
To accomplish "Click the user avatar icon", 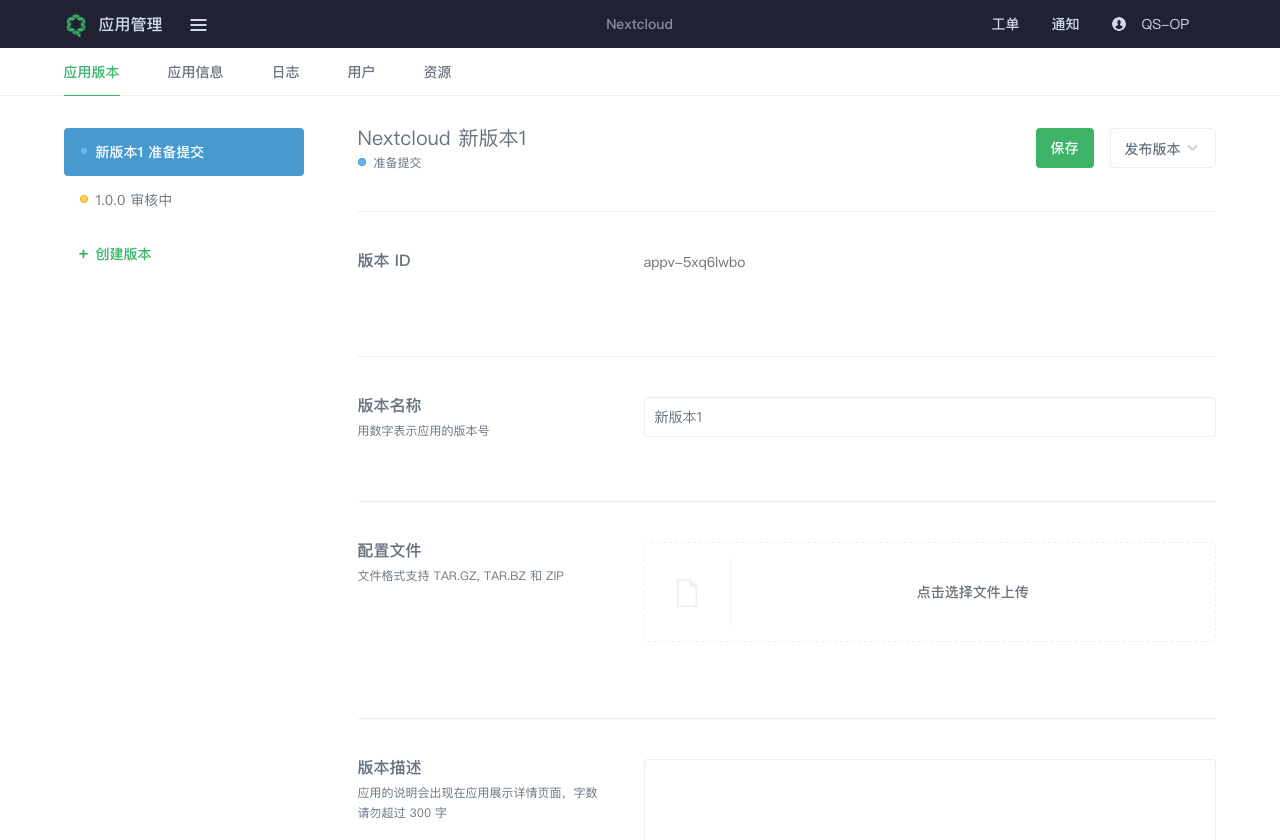I will [x=1119, y=24].
